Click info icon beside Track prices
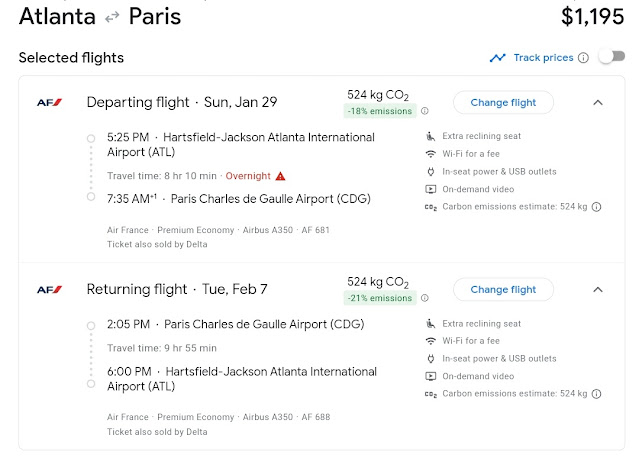The width and height of the screenshot is (639, 458). 583,58
